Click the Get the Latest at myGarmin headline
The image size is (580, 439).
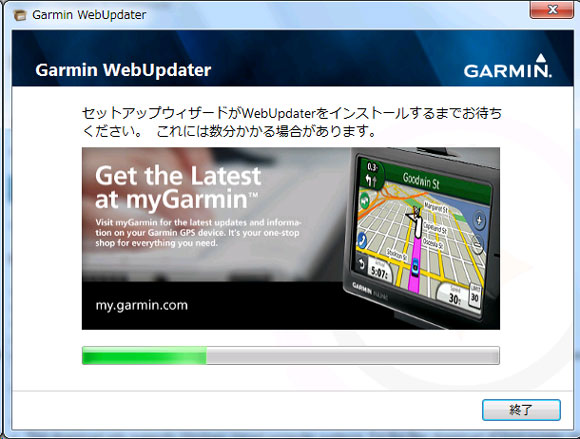pos(178,187)
